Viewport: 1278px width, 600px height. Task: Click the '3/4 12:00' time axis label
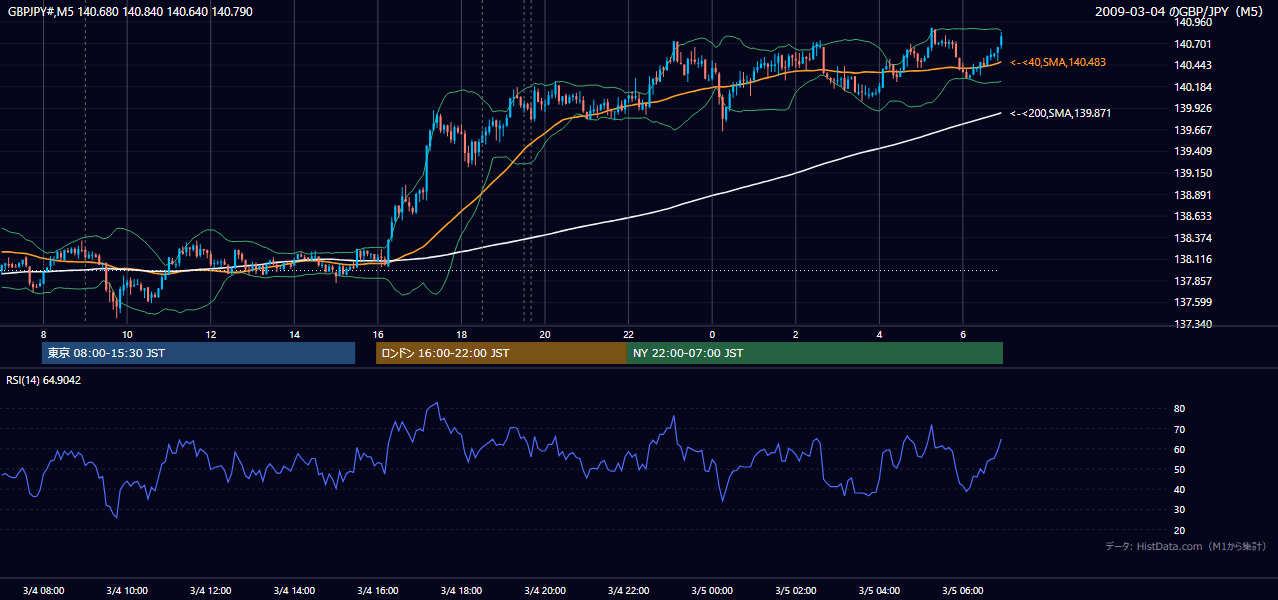pyautogui.click(x=210, y=590)
